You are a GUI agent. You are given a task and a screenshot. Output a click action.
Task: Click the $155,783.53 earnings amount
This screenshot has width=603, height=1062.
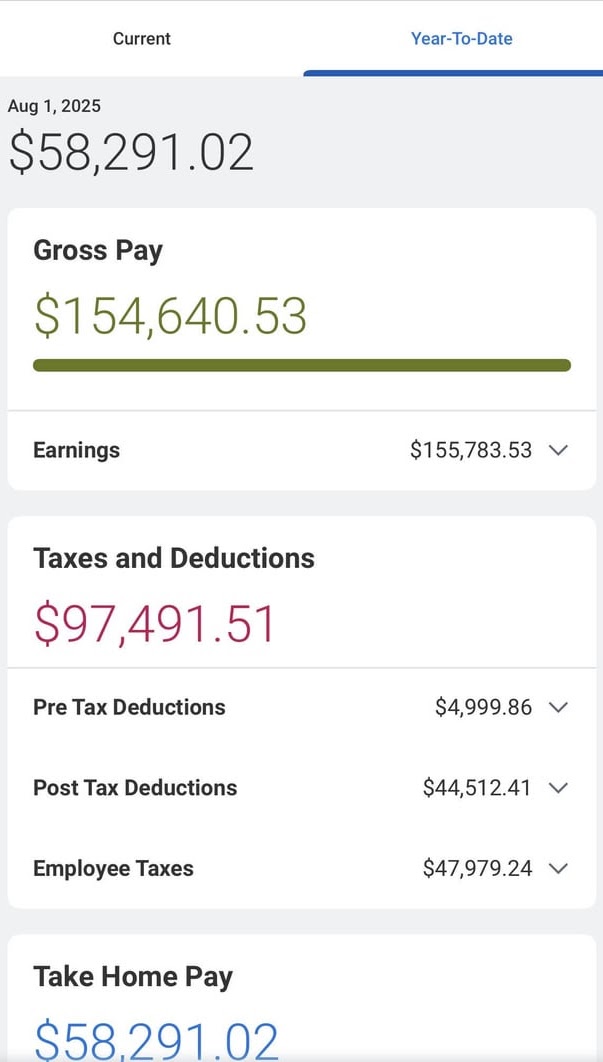[471, 450]
